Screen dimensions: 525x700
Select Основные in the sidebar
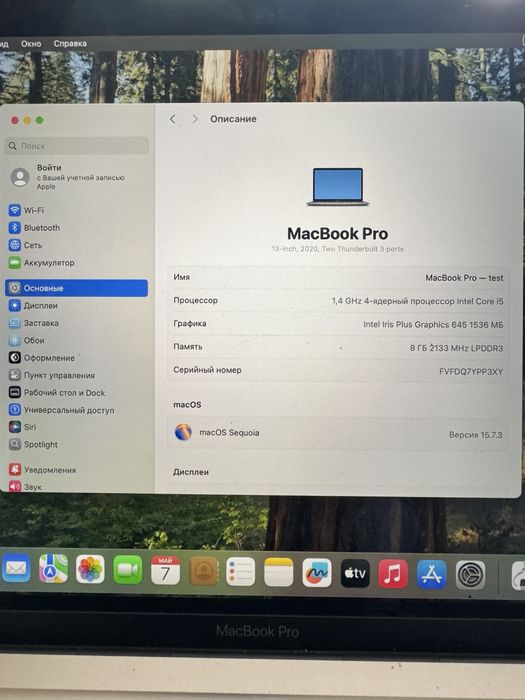click(76, 288)
